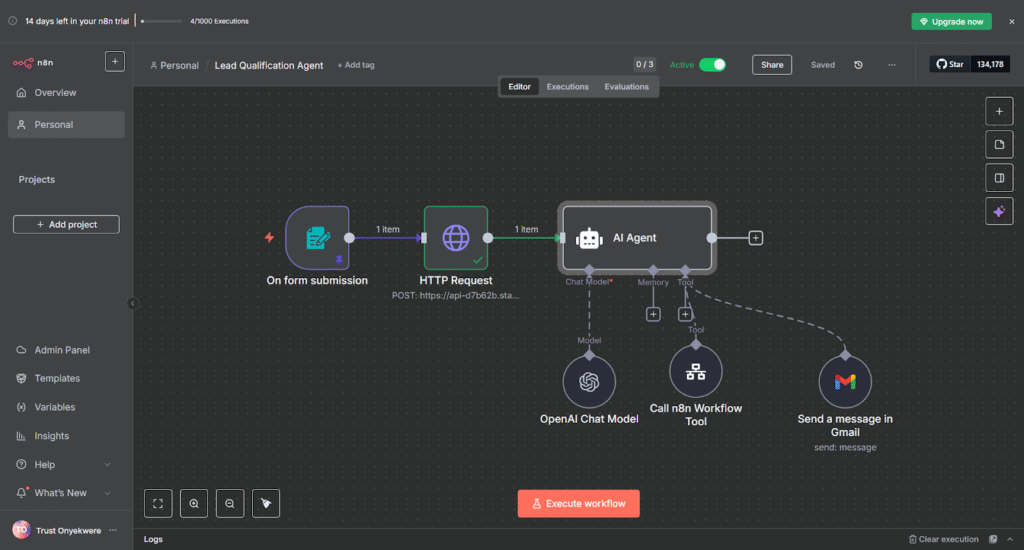Screen dimensions: 1024x550
Task: Click the zoom in magnifier icon
Action: coord(194,504)
